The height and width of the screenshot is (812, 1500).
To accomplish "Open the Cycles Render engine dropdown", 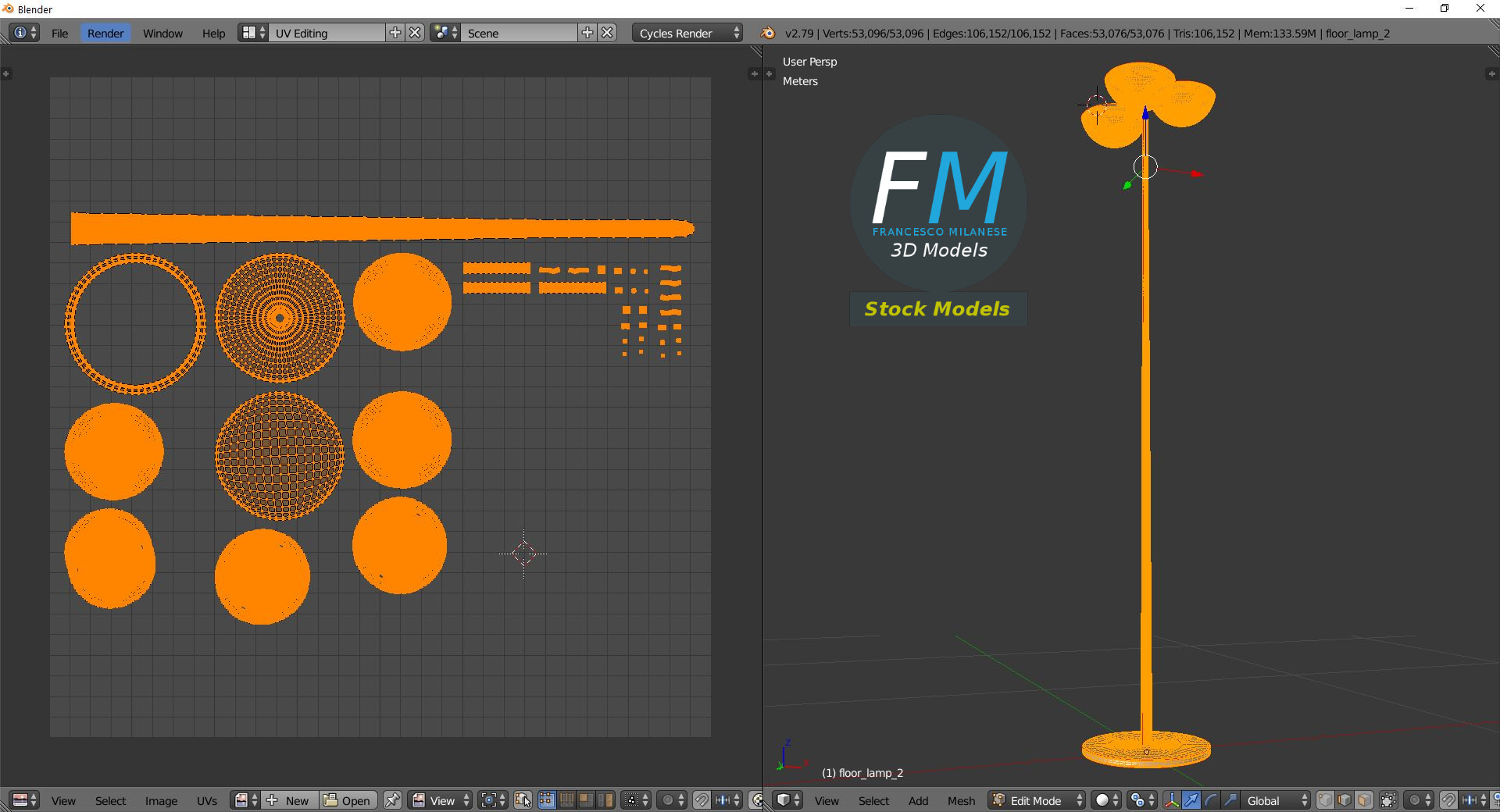I will (x=687, y=33).
